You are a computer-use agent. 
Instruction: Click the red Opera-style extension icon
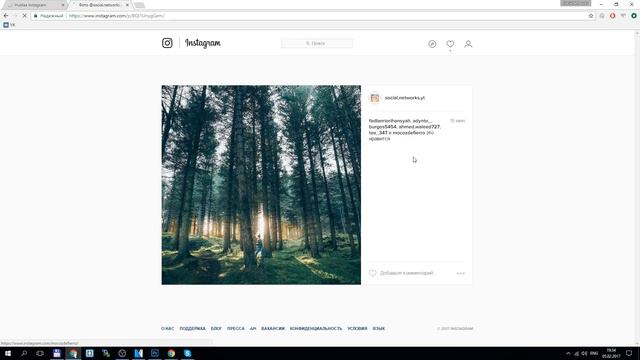613,16
